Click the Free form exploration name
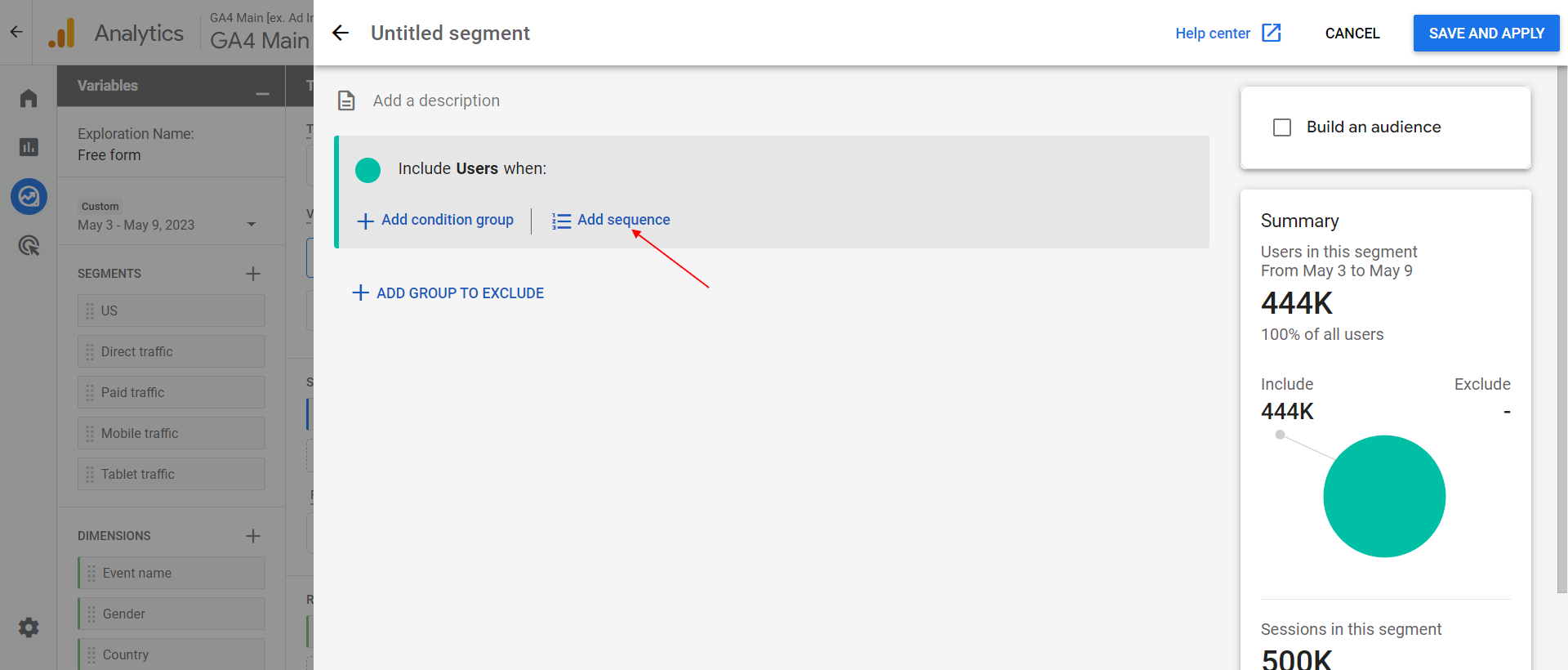The image size is (1568, 670). click(x=109, y=155)
